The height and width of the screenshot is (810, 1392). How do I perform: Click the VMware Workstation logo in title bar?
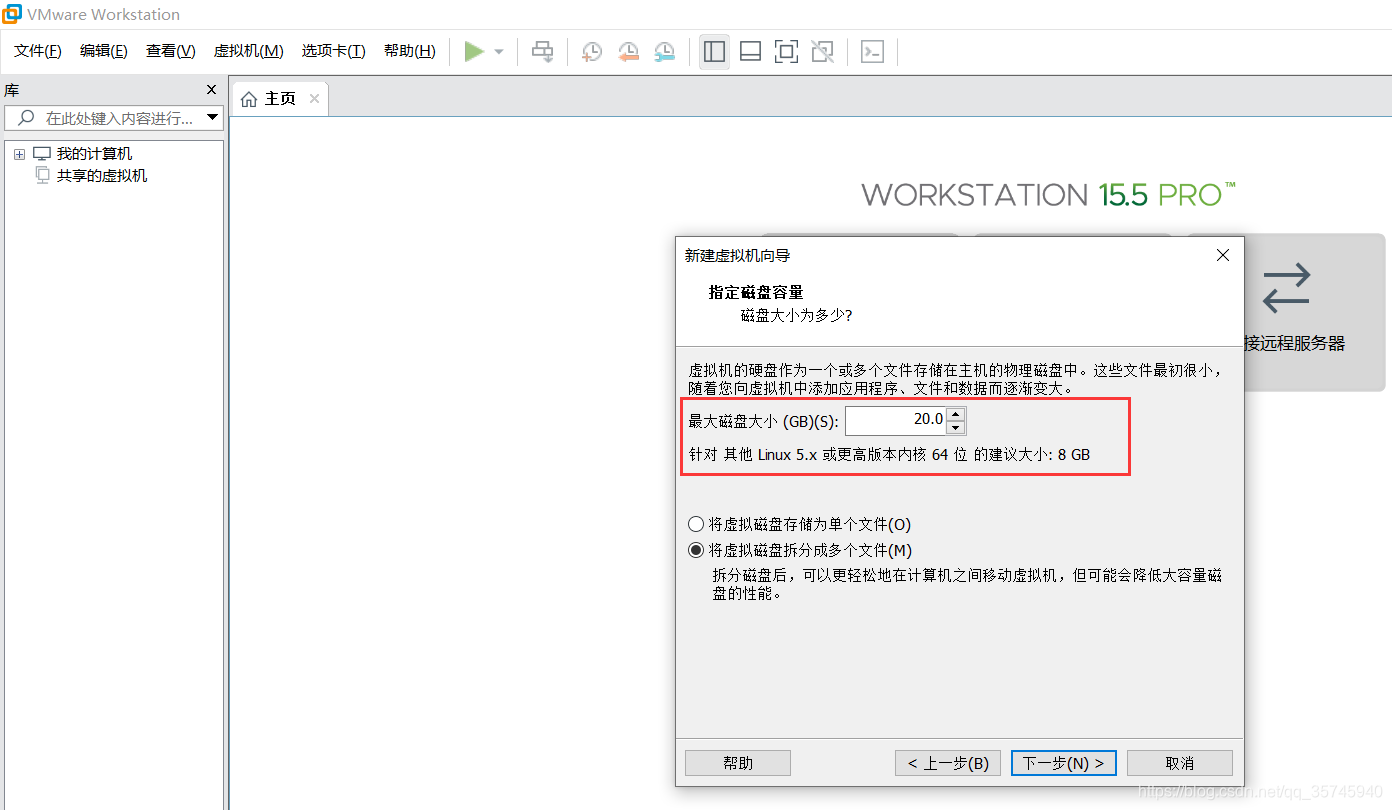pos(12,14)
